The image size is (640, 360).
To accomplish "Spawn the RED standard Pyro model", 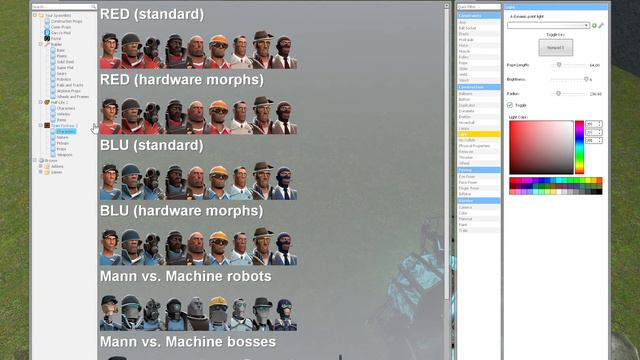I will [x=154, y=50].
